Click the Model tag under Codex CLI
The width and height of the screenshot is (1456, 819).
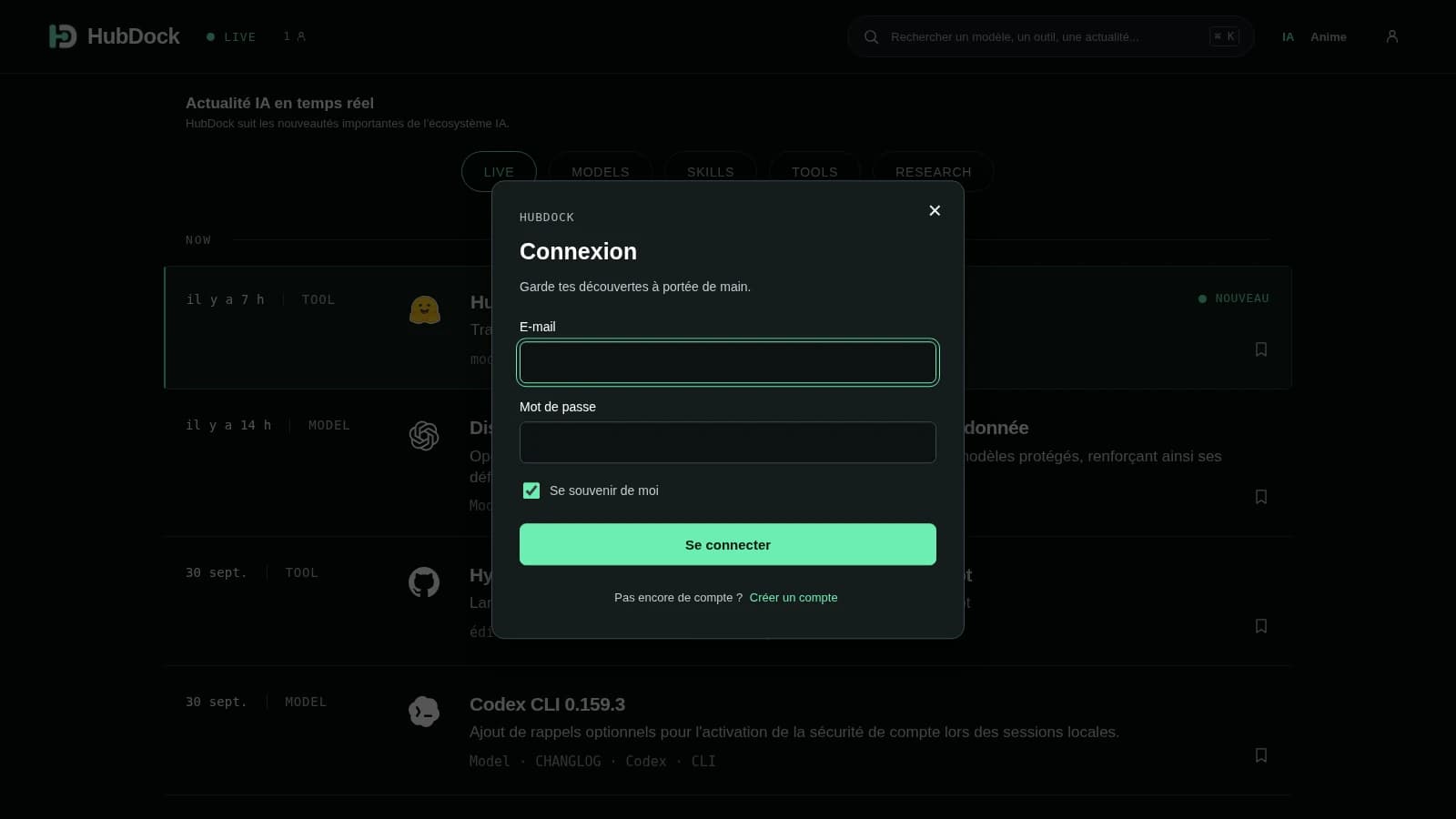490,761
